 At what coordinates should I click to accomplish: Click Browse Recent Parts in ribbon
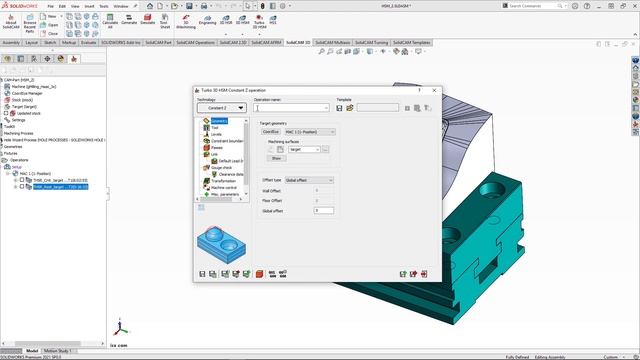pyautogui.click(x=29, y=23)
